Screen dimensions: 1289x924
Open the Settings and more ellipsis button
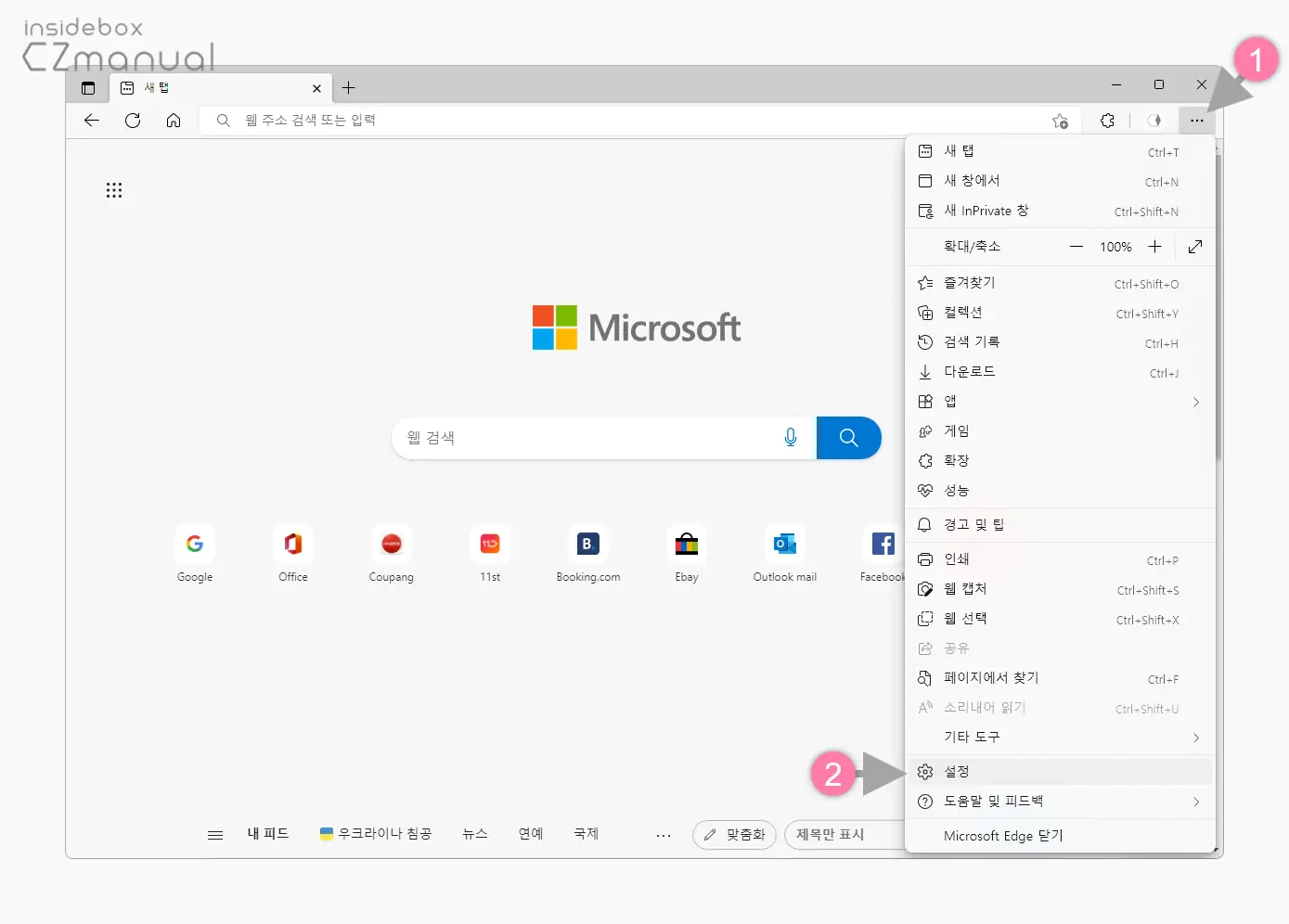1197,121
